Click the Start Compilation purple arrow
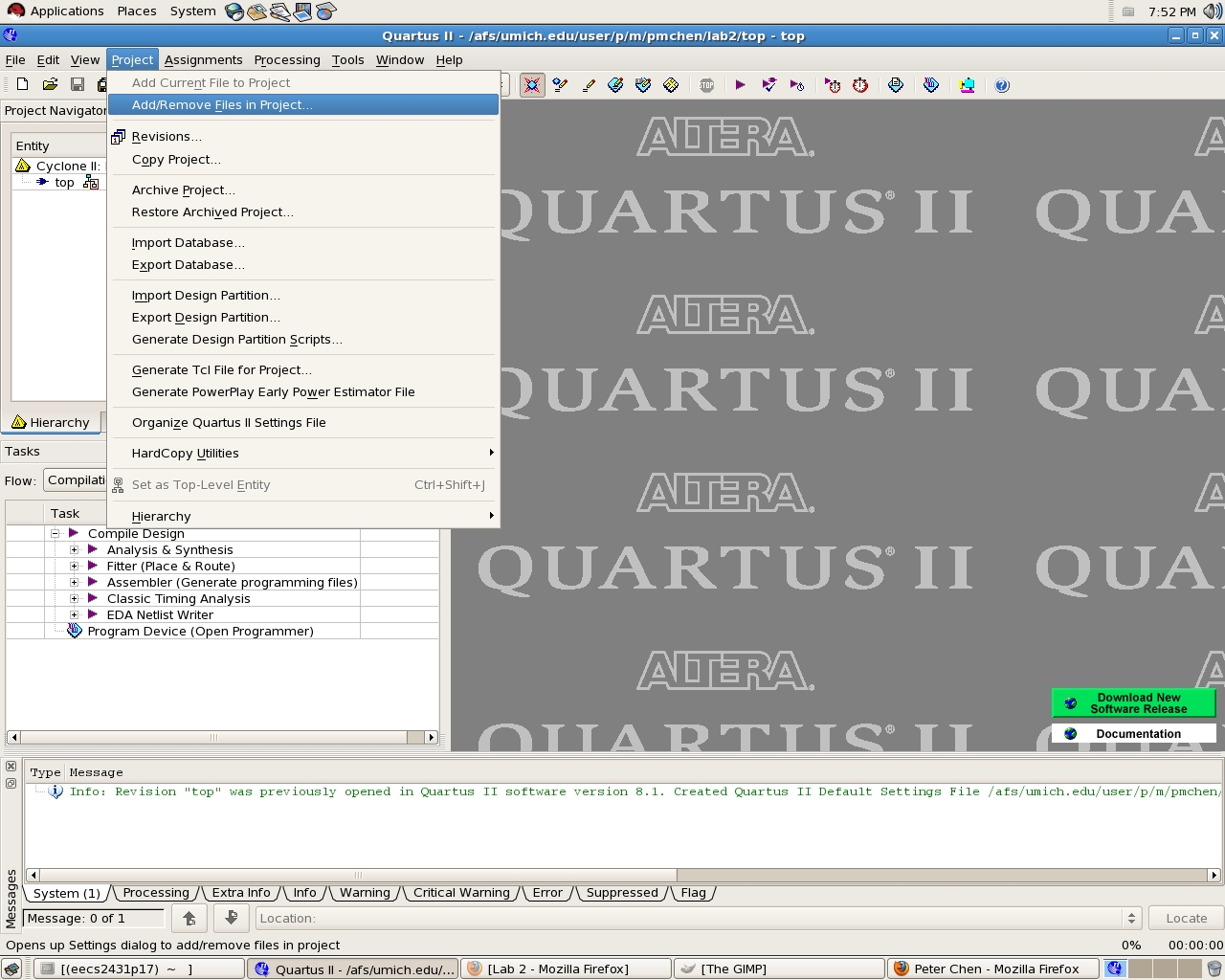1225x980 pixels. click(741, 85)
